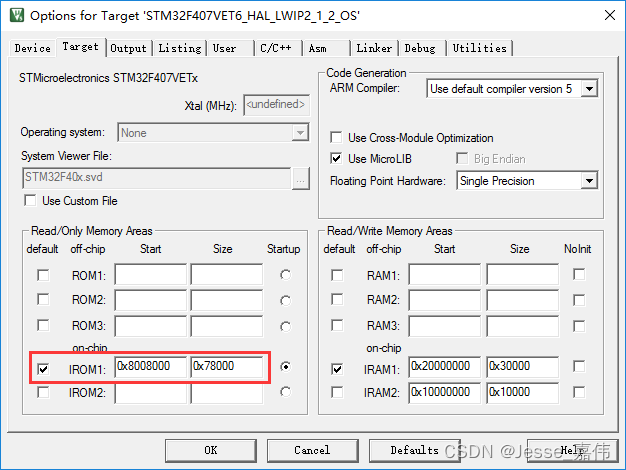Check the default box for ROM3

click(43, 325)
